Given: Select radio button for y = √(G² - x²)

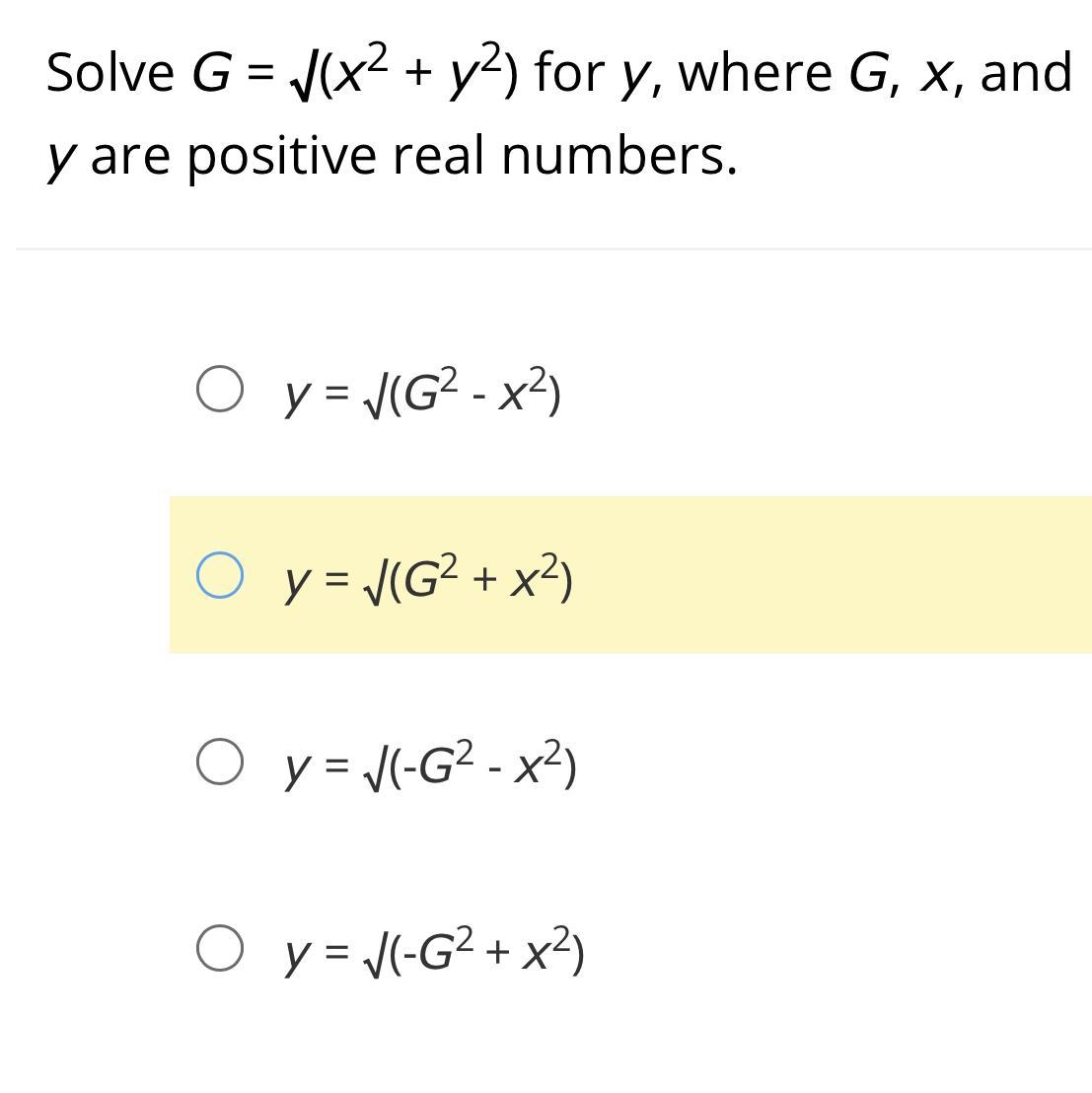Looking at the screenshot, I should click(x=219, y=389).
